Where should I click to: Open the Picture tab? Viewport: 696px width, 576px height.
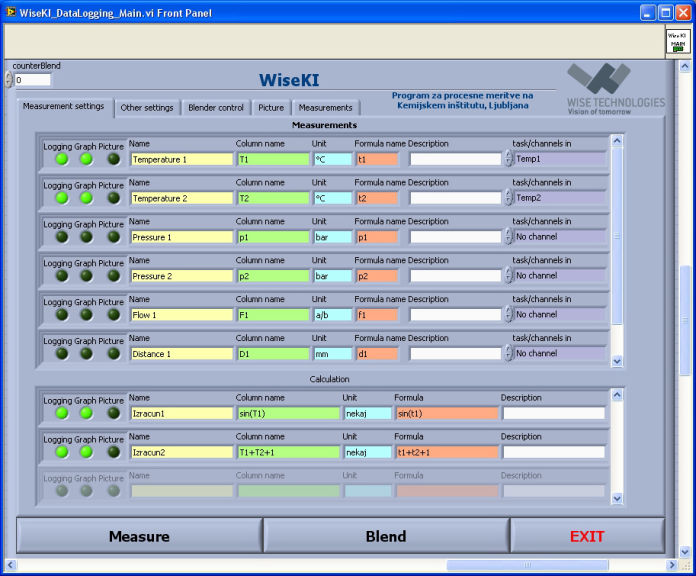(x=271, y=108)
